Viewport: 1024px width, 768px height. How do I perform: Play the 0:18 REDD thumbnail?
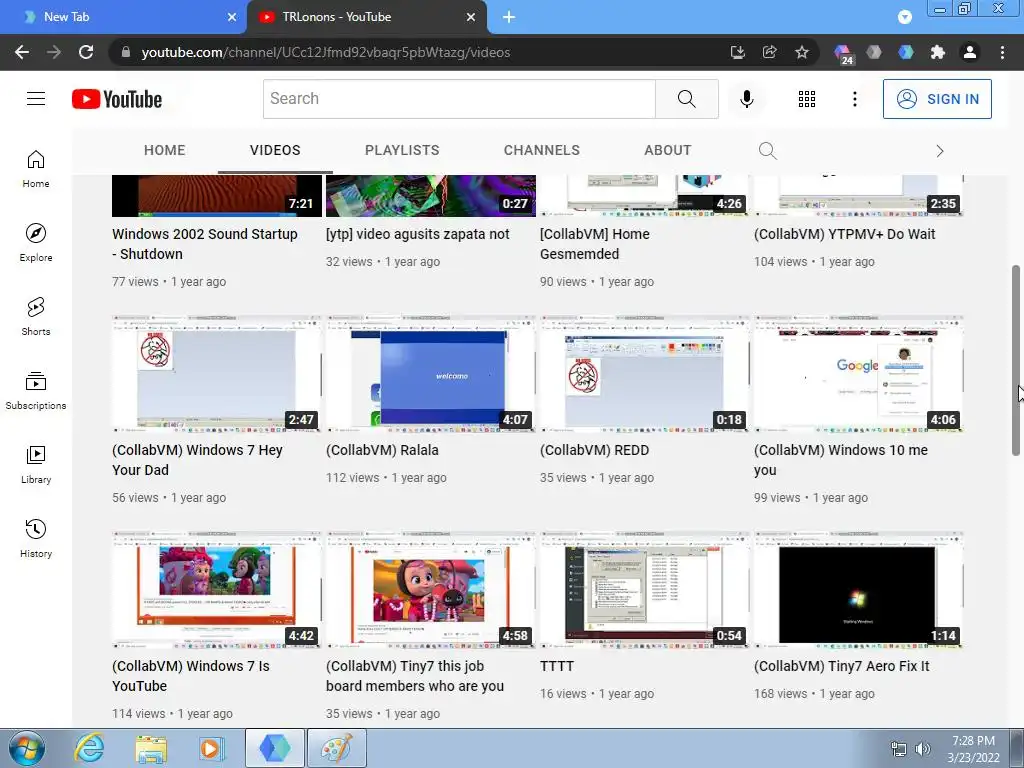tap(645, 374)
